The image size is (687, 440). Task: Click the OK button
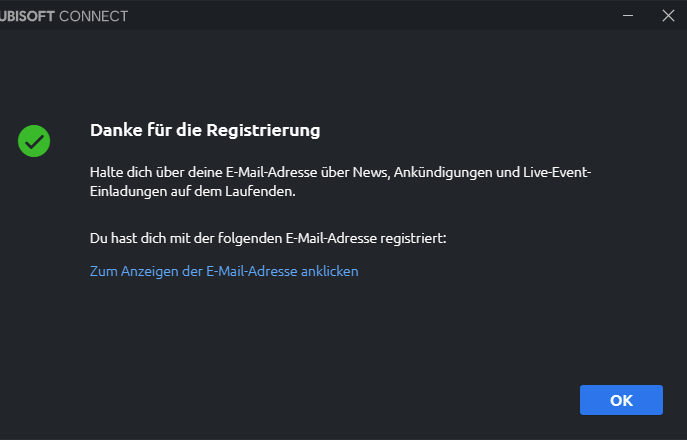point(621,400)
